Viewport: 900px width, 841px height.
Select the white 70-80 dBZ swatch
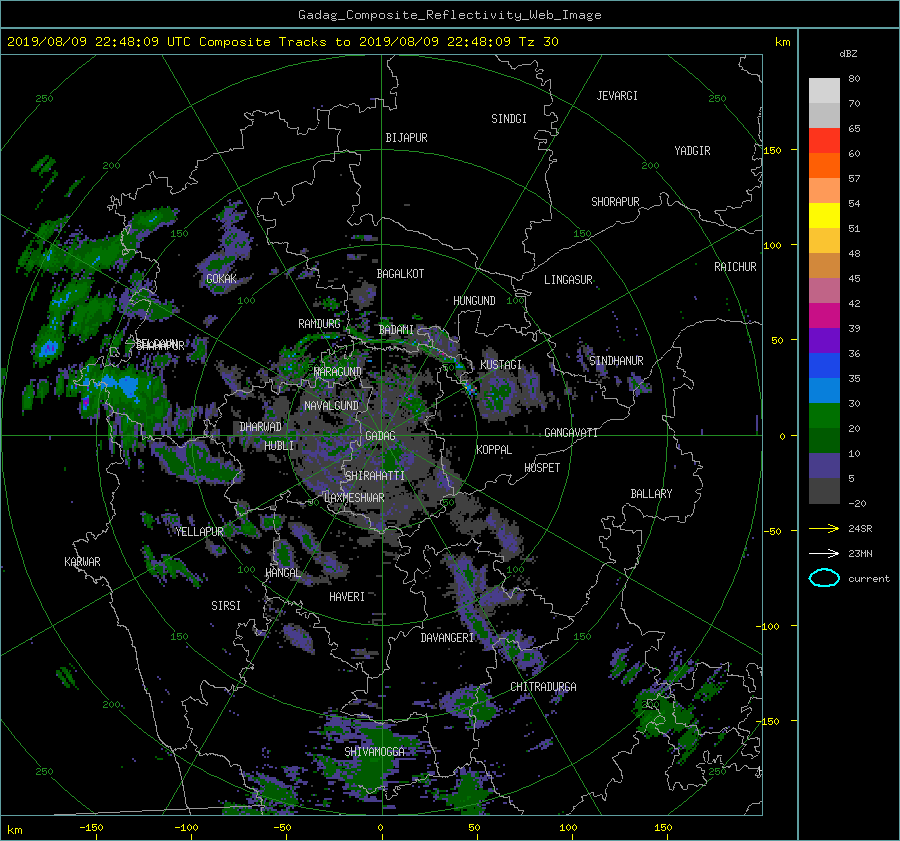click(824, 90)
